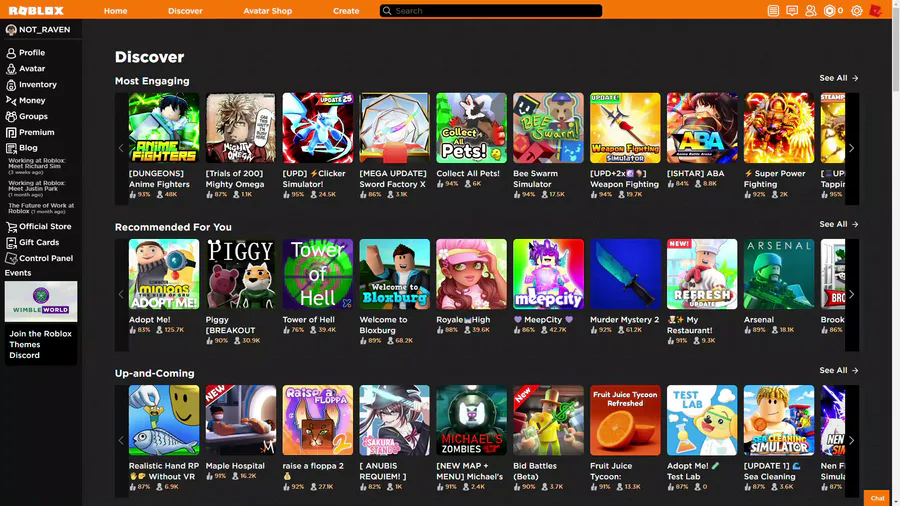Image resolution: width=900 pixels, height=506 pixels.
Task: Open the MeepCity thumbnail
Action: 549,274
